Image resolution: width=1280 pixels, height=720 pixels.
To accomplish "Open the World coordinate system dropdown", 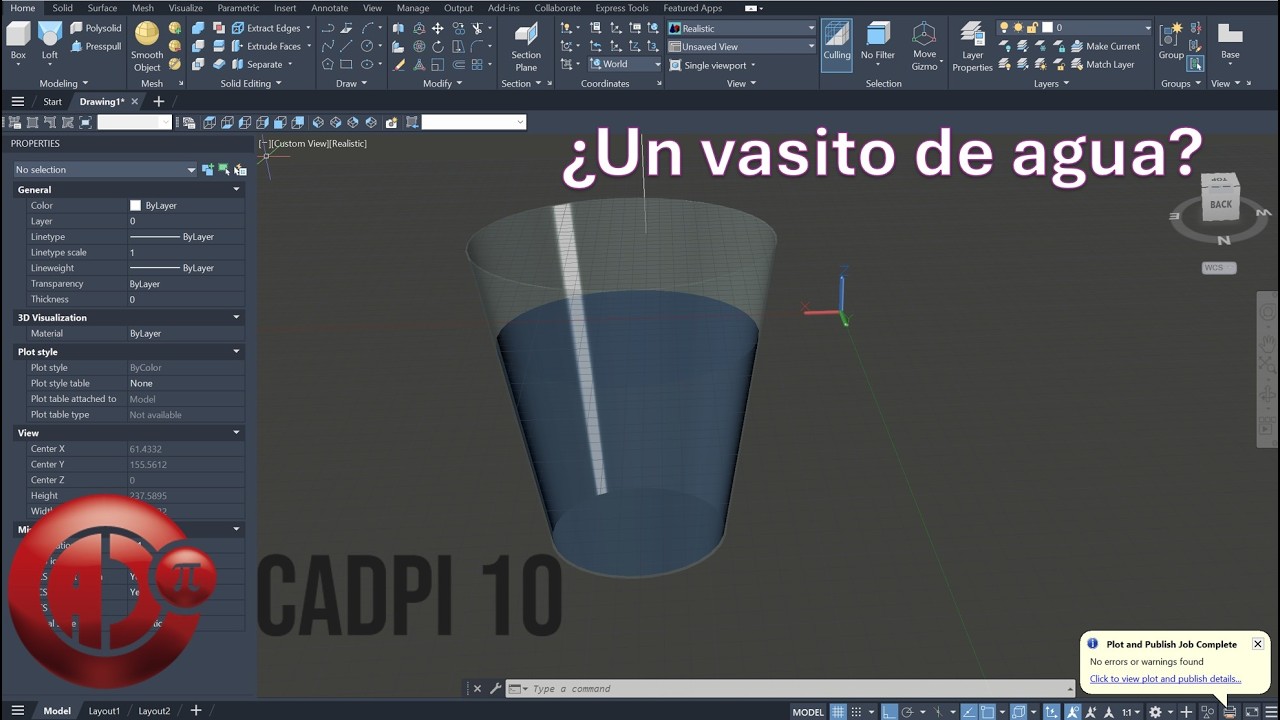I will point(625,64).
